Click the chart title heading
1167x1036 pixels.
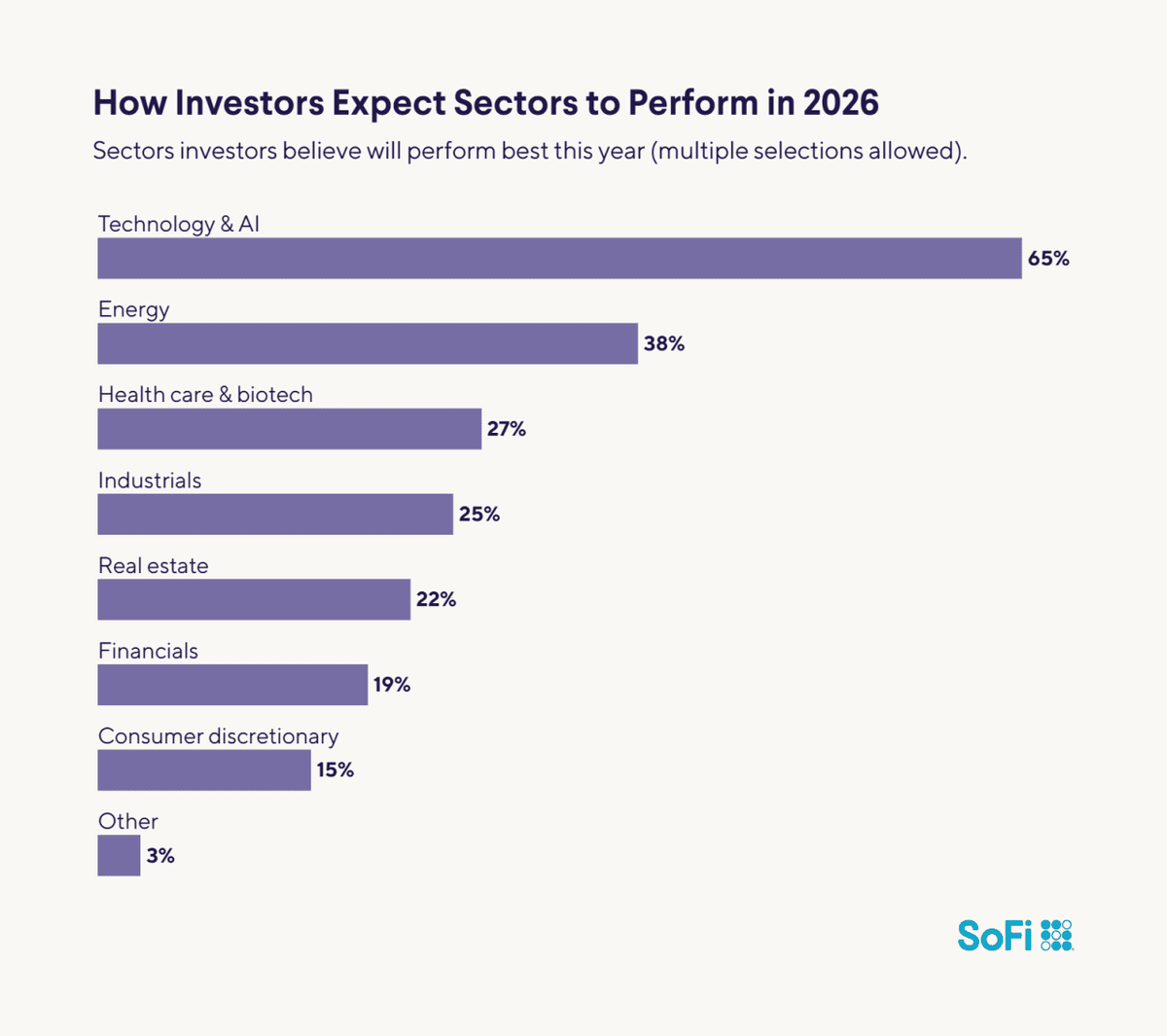[485, 103]
